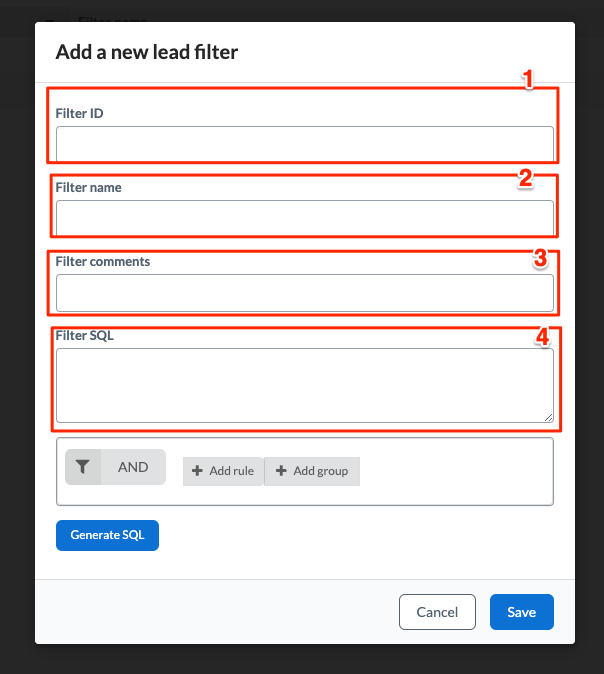Image resolution: width=604 pixels, height=674 pixels.
Task: Focus the Filter ID text field
Action: [x=305, y=144]
